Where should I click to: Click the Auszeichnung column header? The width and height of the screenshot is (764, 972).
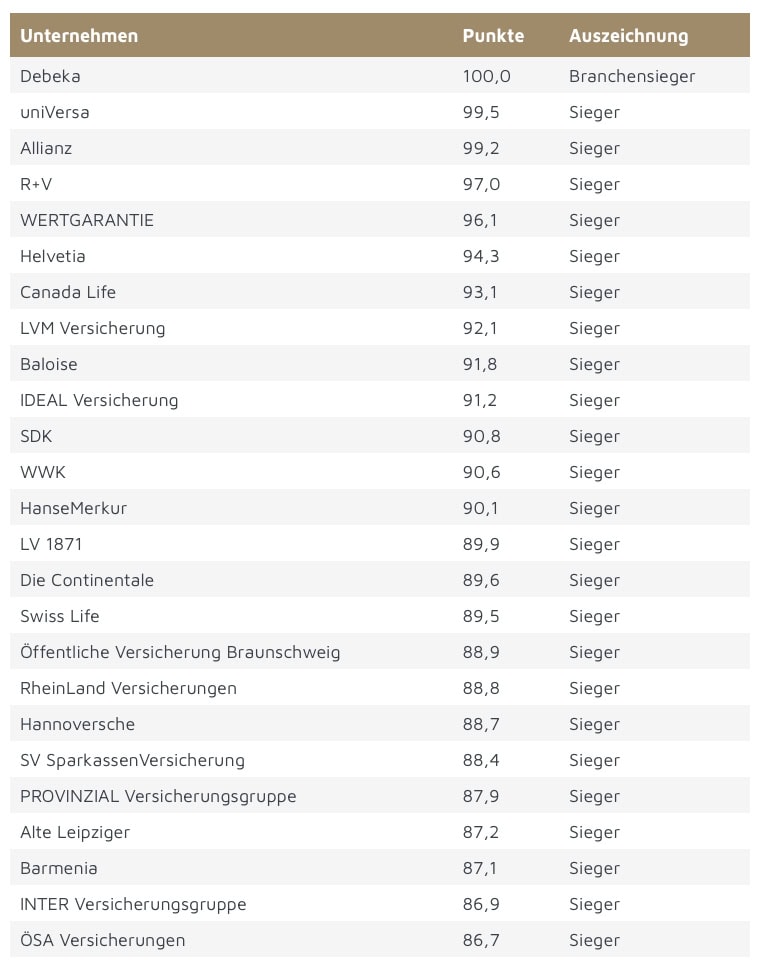pos(628,36)
